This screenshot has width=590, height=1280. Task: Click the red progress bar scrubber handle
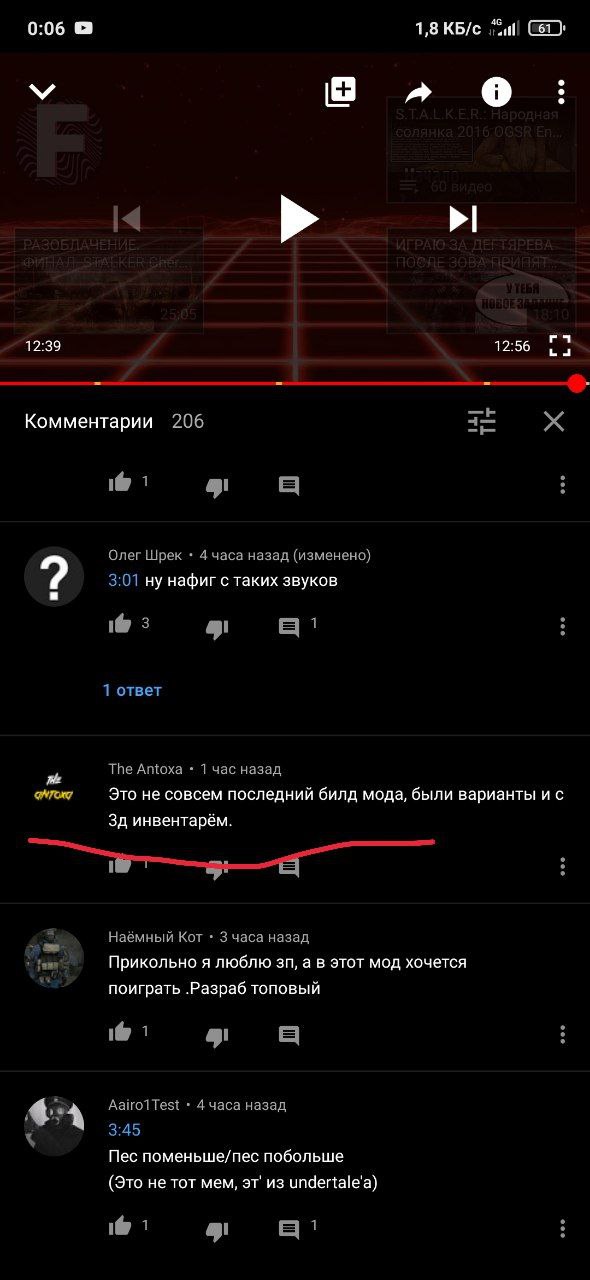point(576,383)
